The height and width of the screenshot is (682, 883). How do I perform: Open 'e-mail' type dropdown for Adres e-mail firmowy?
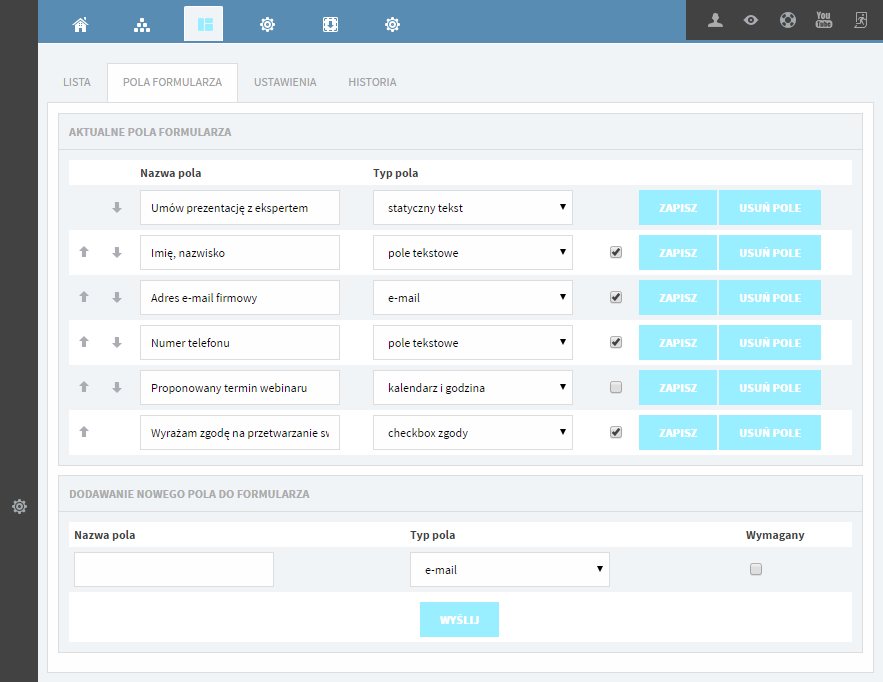pos(472,297)
